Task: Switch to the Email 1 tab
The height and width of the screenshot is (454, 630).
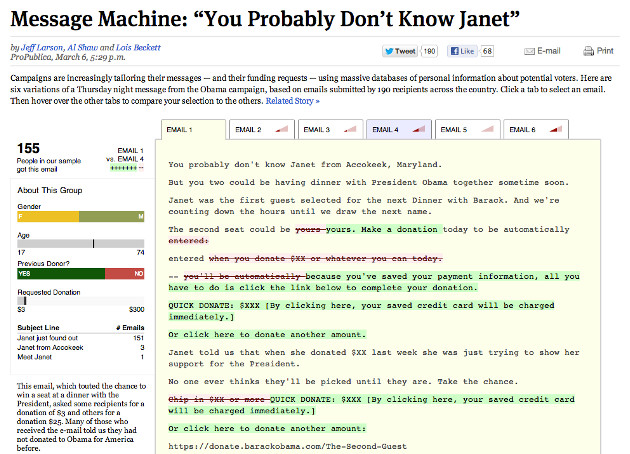Action: click(192, 129)
